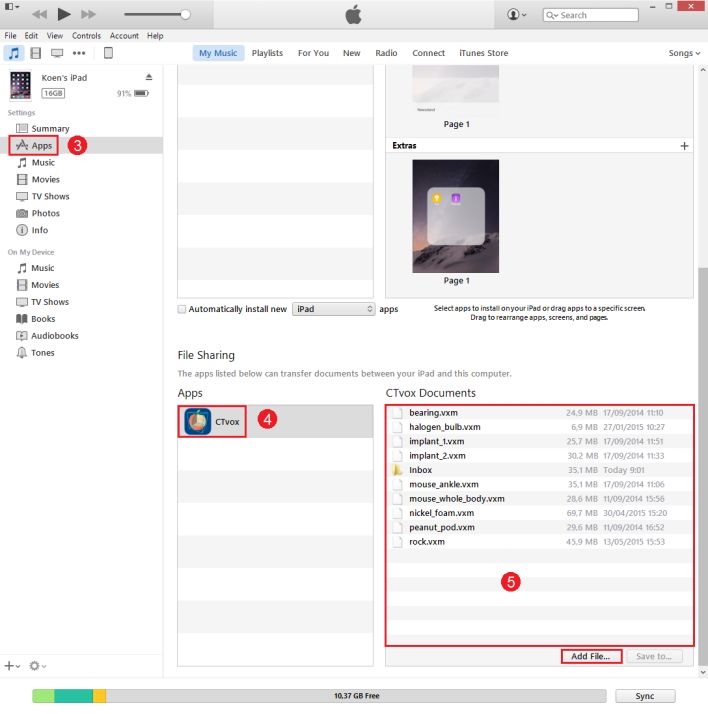Open TV Shows under On My Device
This screenshot has width=708, height=714.
tap(43, 301)
